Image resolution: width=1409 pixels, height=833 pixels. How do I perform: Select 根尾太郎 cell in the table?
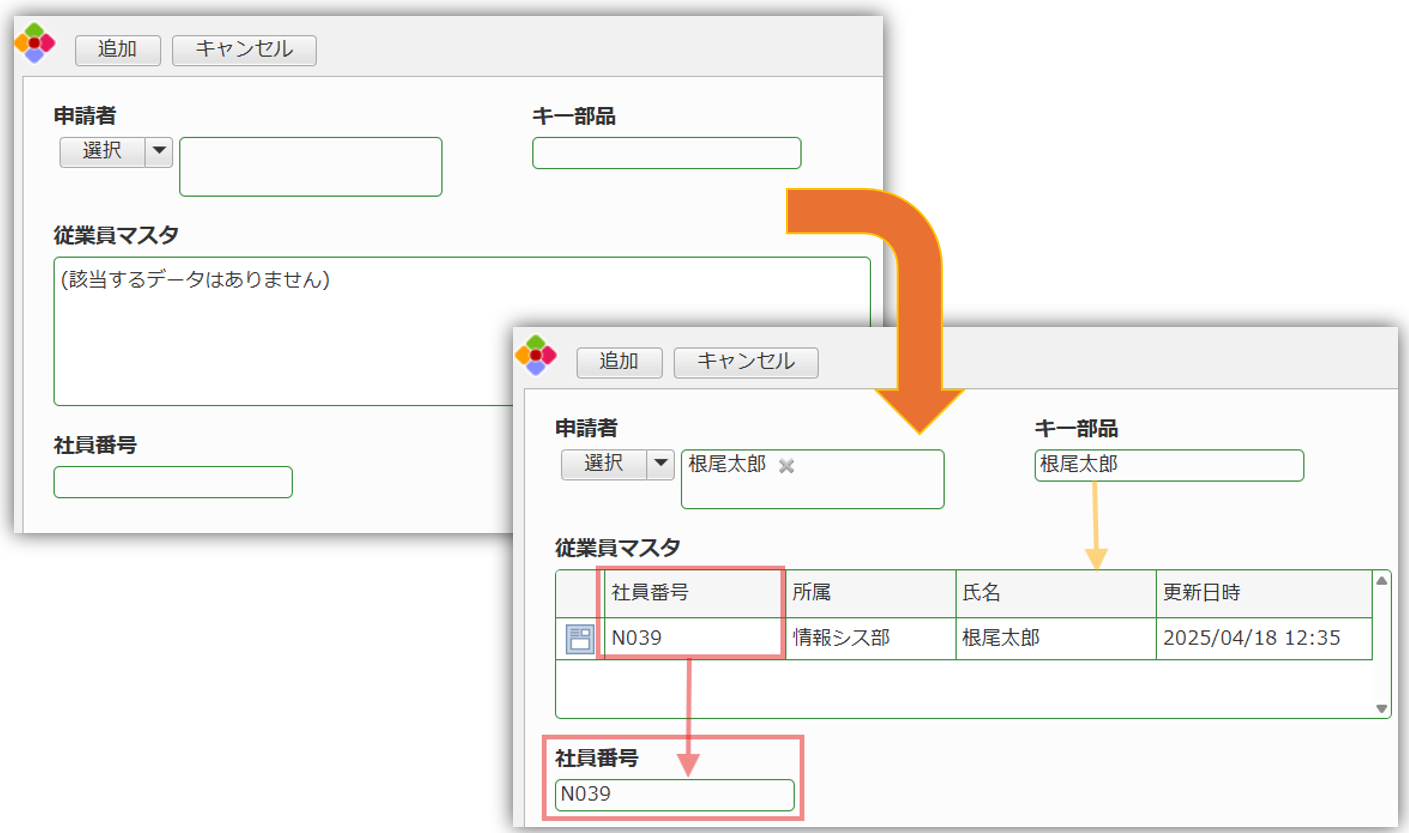click(x=1056, y=639)
